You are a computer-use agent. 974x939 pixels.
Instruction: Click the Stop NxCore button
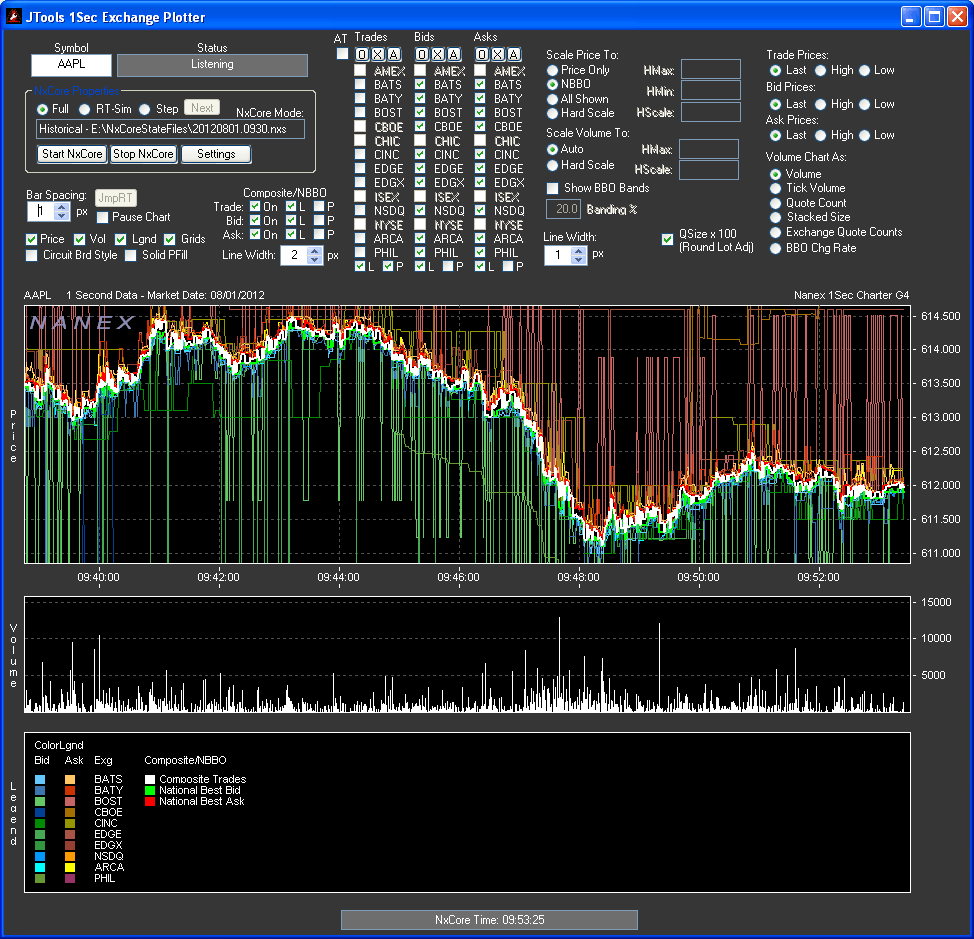pyautogui.click(x=143, y=154)
